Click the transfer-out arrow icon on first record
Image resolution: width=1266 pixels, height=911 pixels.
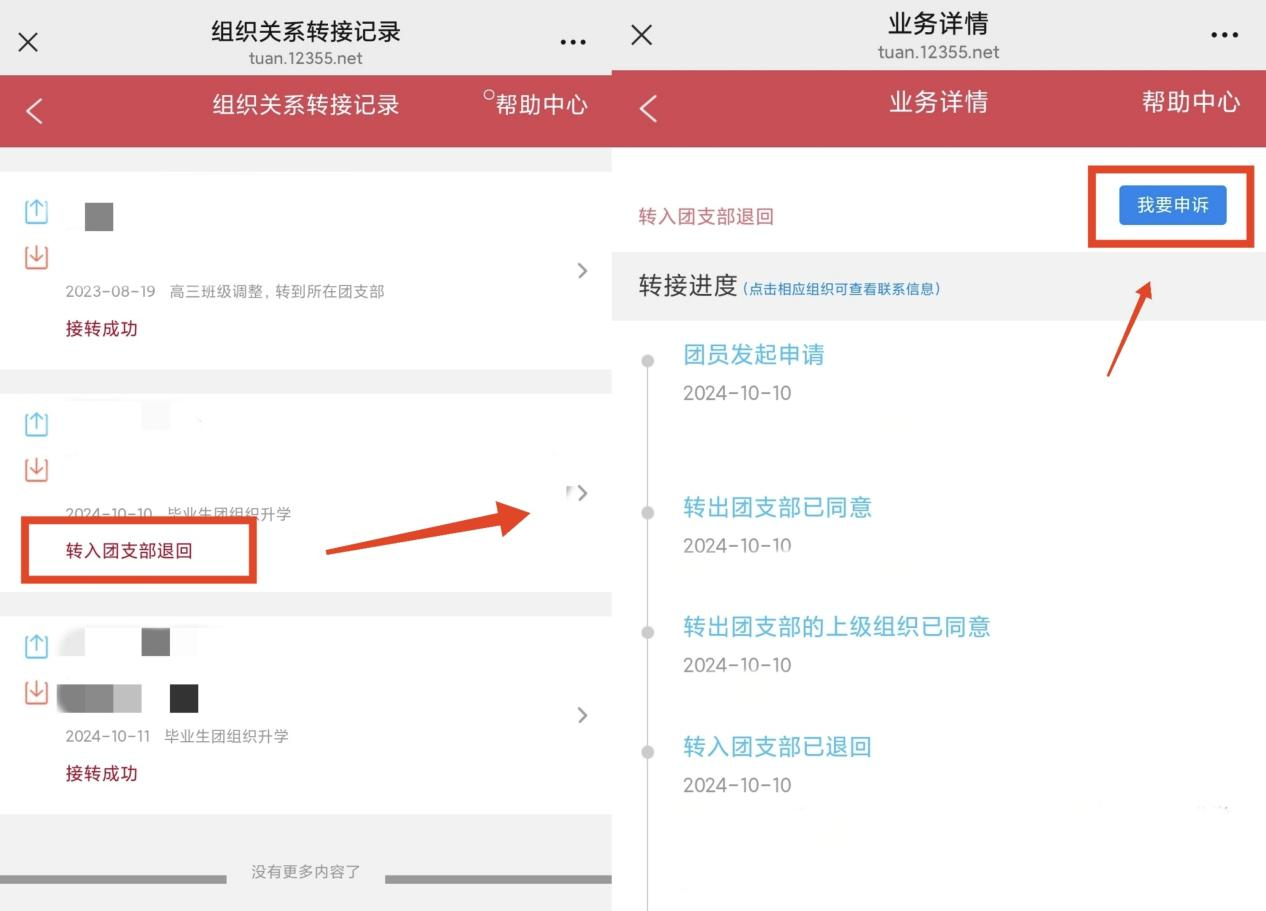[x=36, y=211]
